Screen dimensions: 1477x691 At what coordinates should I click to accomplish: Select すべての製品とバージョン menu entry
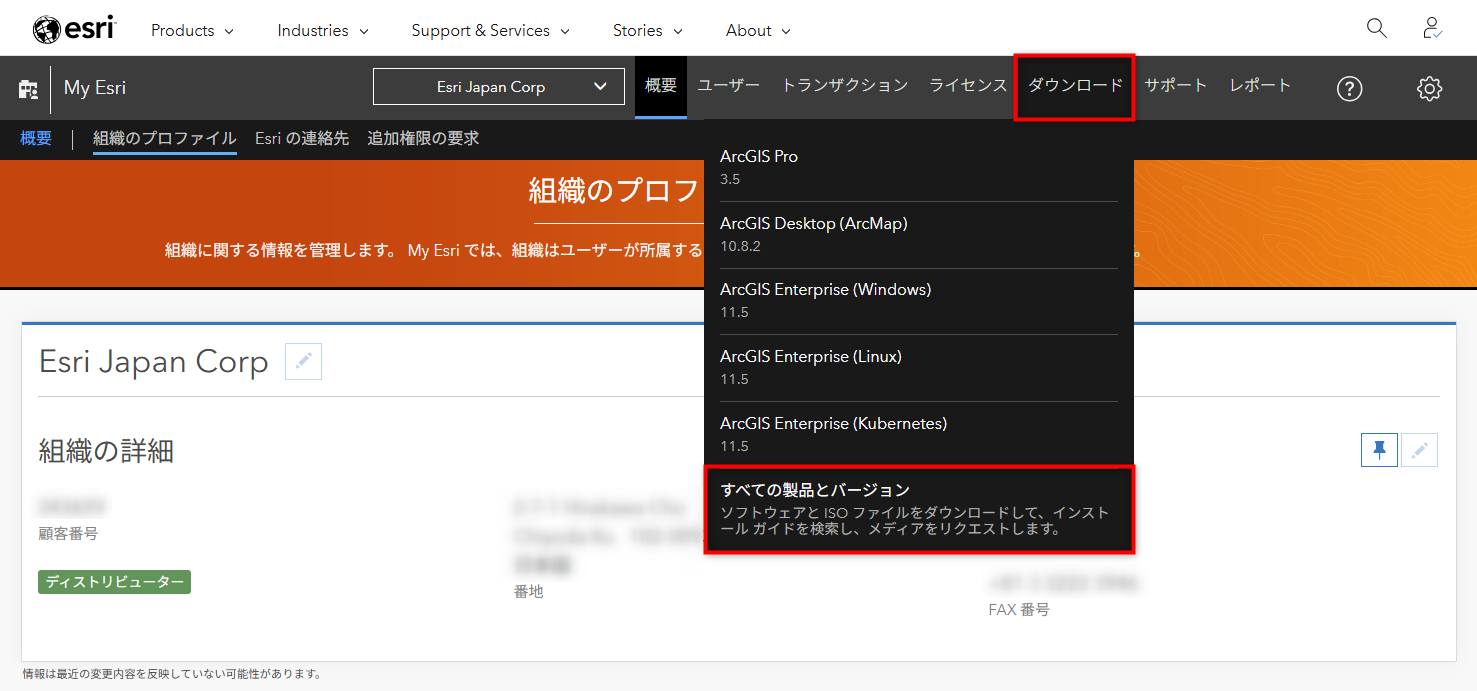pyautogui.click(x=919, y=509)
